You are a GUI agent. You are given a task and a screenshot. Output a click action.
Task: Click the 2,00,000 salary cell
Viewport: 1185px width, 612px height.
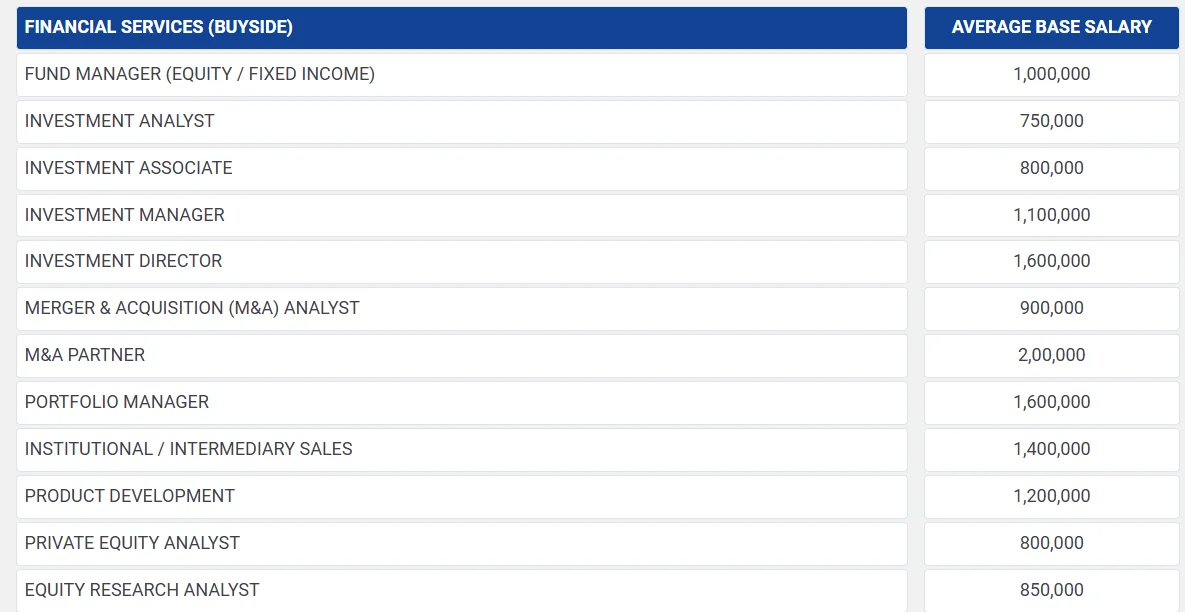click(1051, 355)
